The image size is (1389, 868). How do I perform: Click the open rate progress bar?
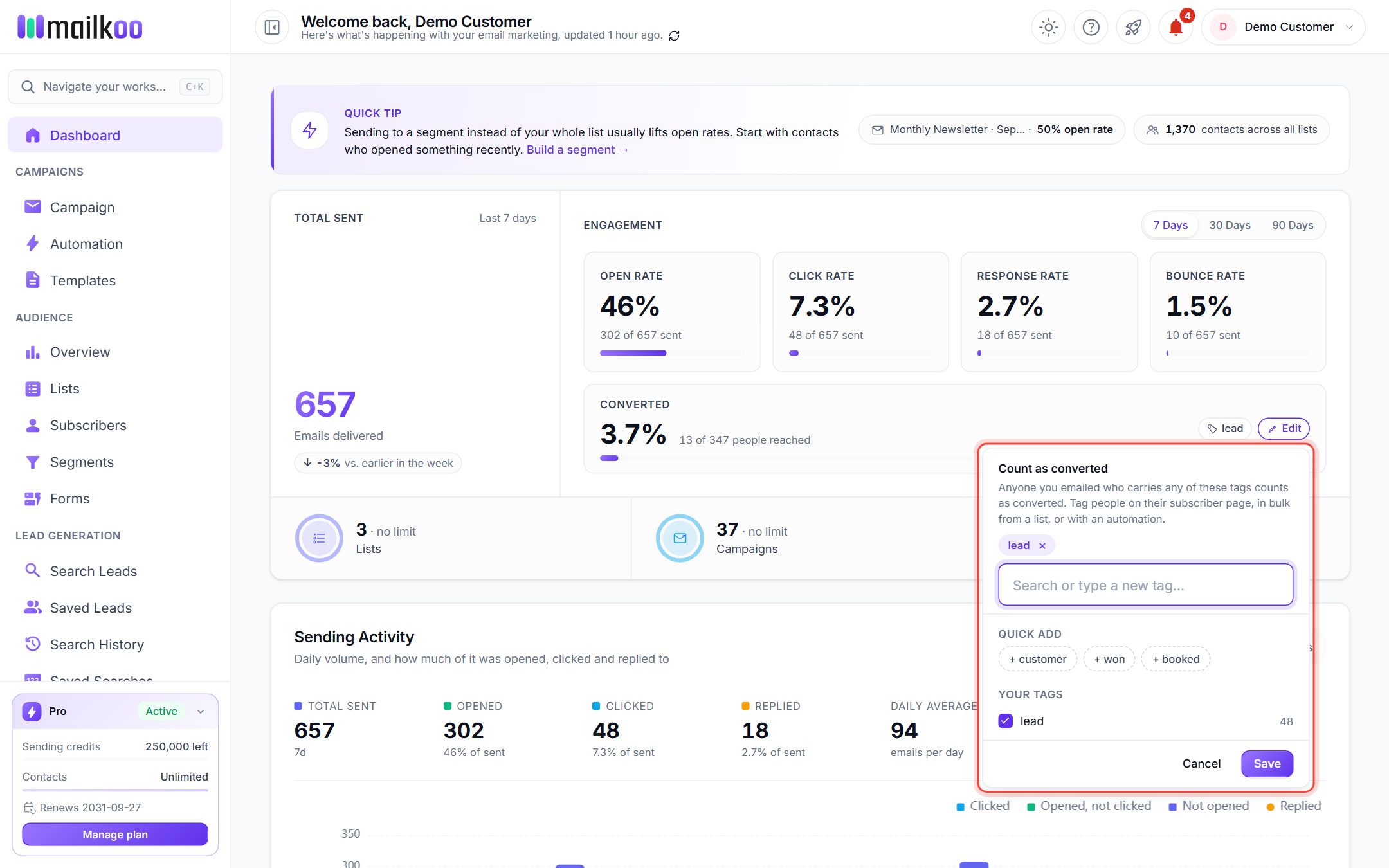point(672,352)
